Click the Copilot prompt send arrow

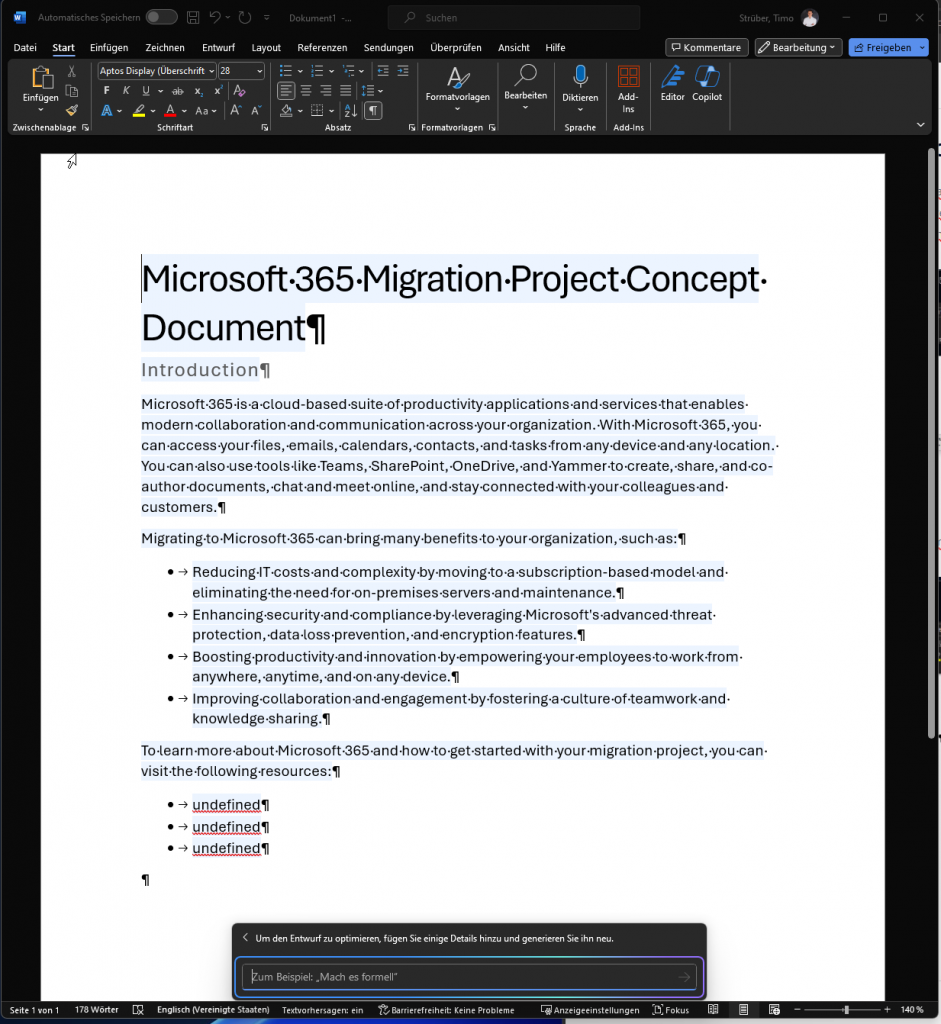coord(684,977)
